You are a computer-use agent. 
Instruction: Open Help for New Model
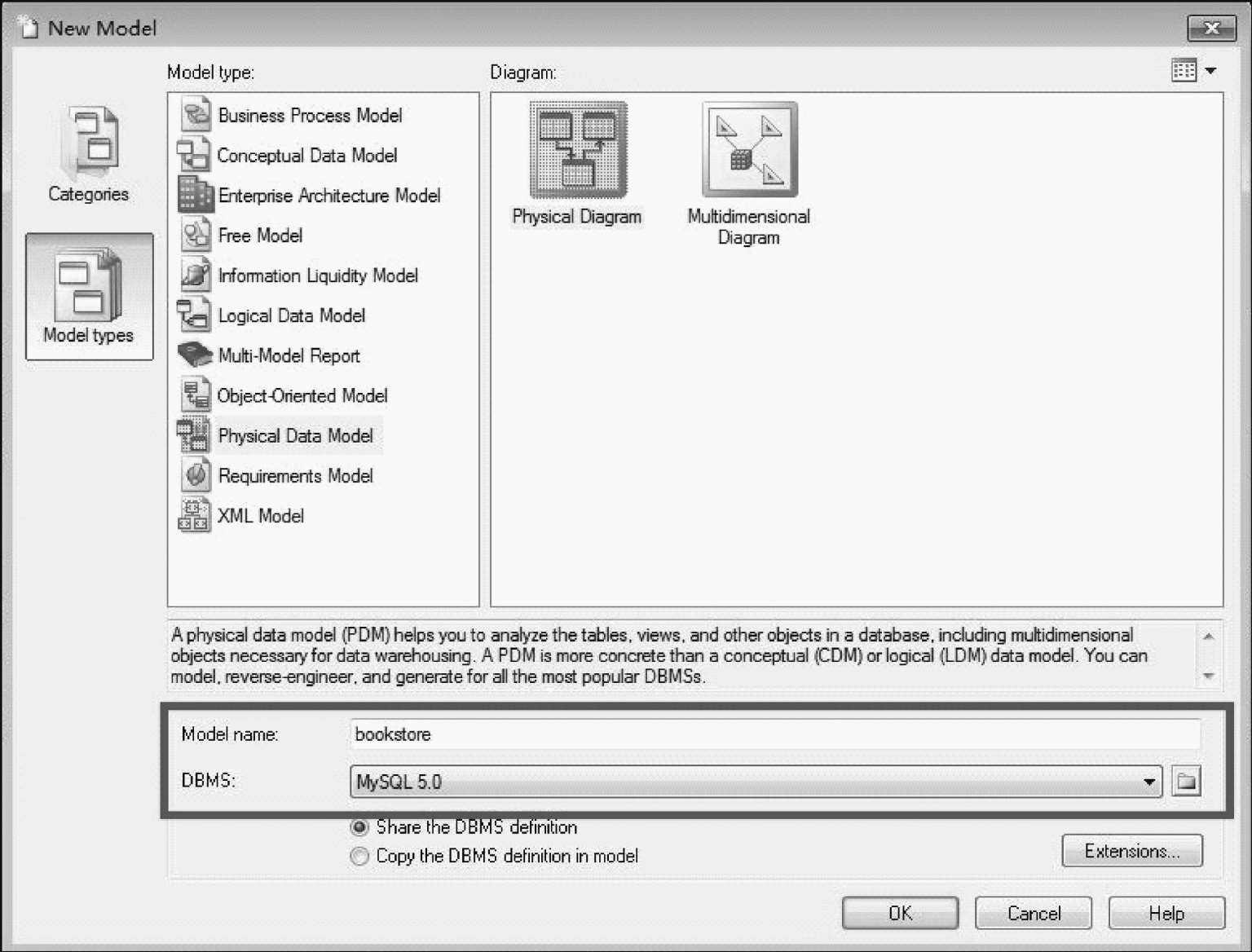point(1166,913)
